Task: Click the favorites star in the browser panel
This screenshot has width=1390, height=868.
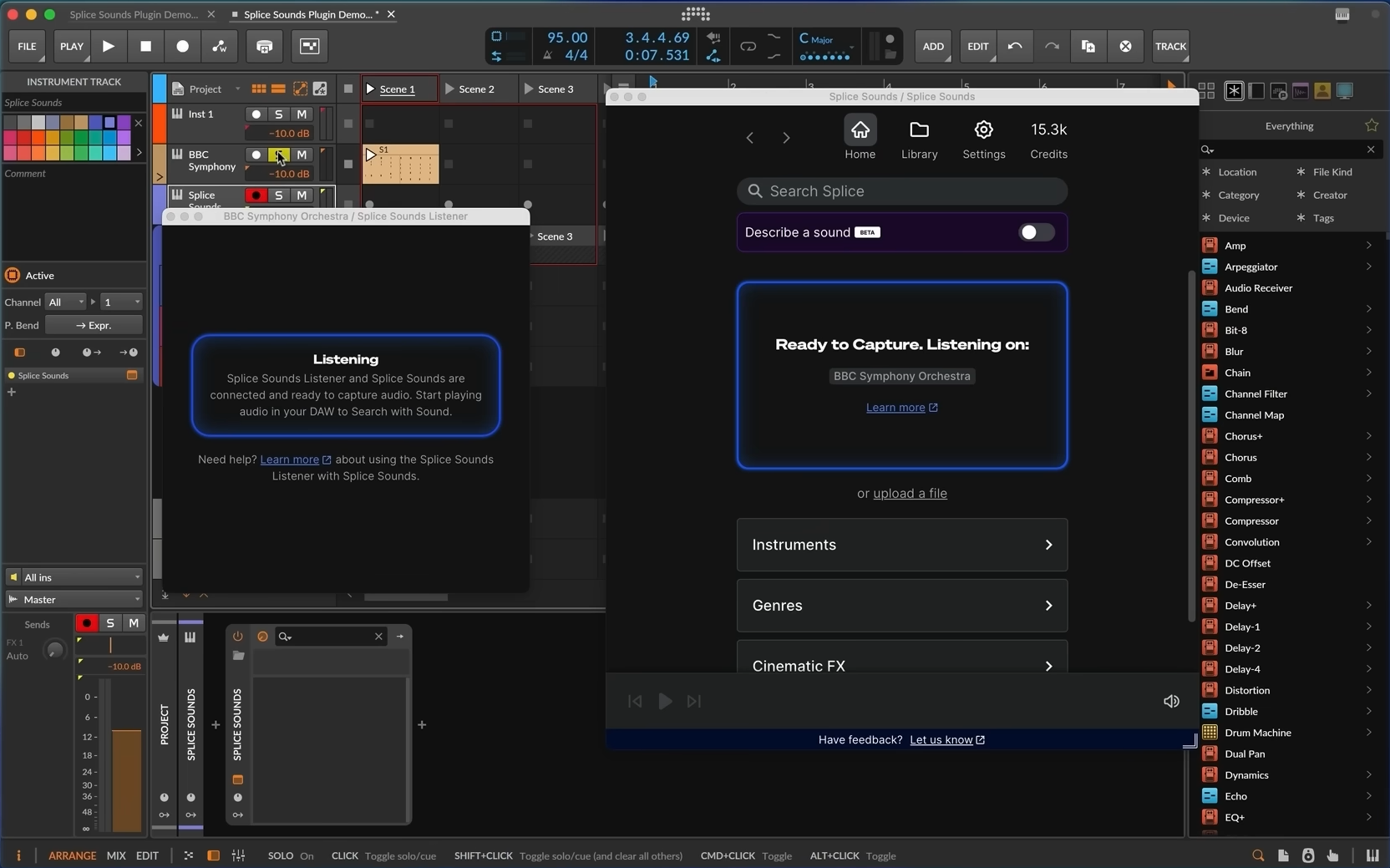Action: click(x=1372, y=125)
